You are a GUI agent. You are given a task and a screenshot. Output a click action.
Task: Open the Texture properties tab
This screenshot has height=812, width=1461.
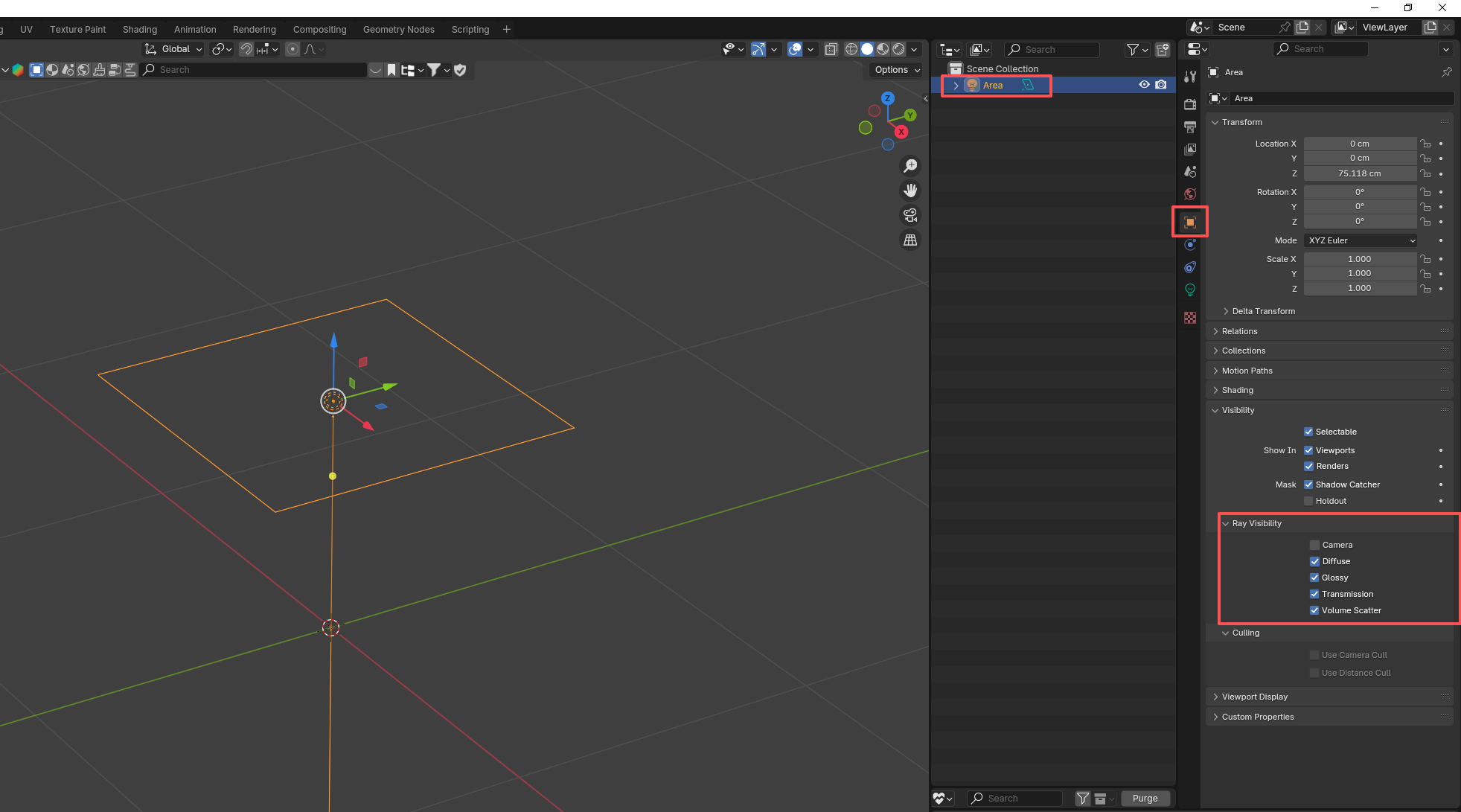pyautogui.click(x=1190, y=318)
